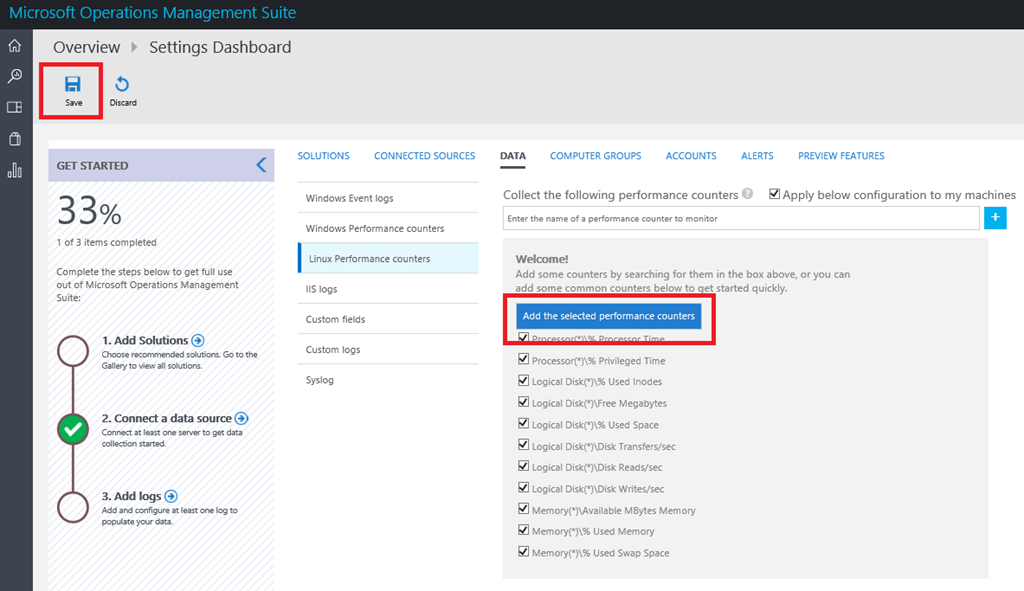
Task: Click the Discard icon
Action: [x=122, y=84]
